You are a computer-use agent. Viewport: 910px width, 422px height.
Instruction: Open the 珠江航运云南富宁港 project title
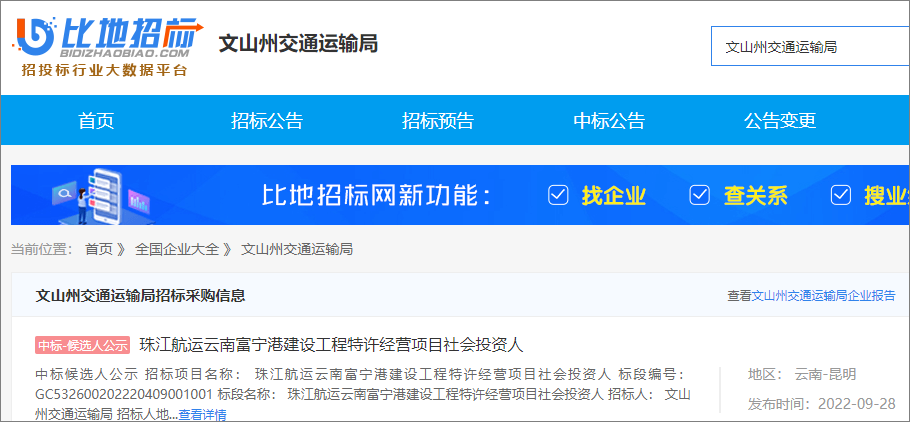[331, 345]
